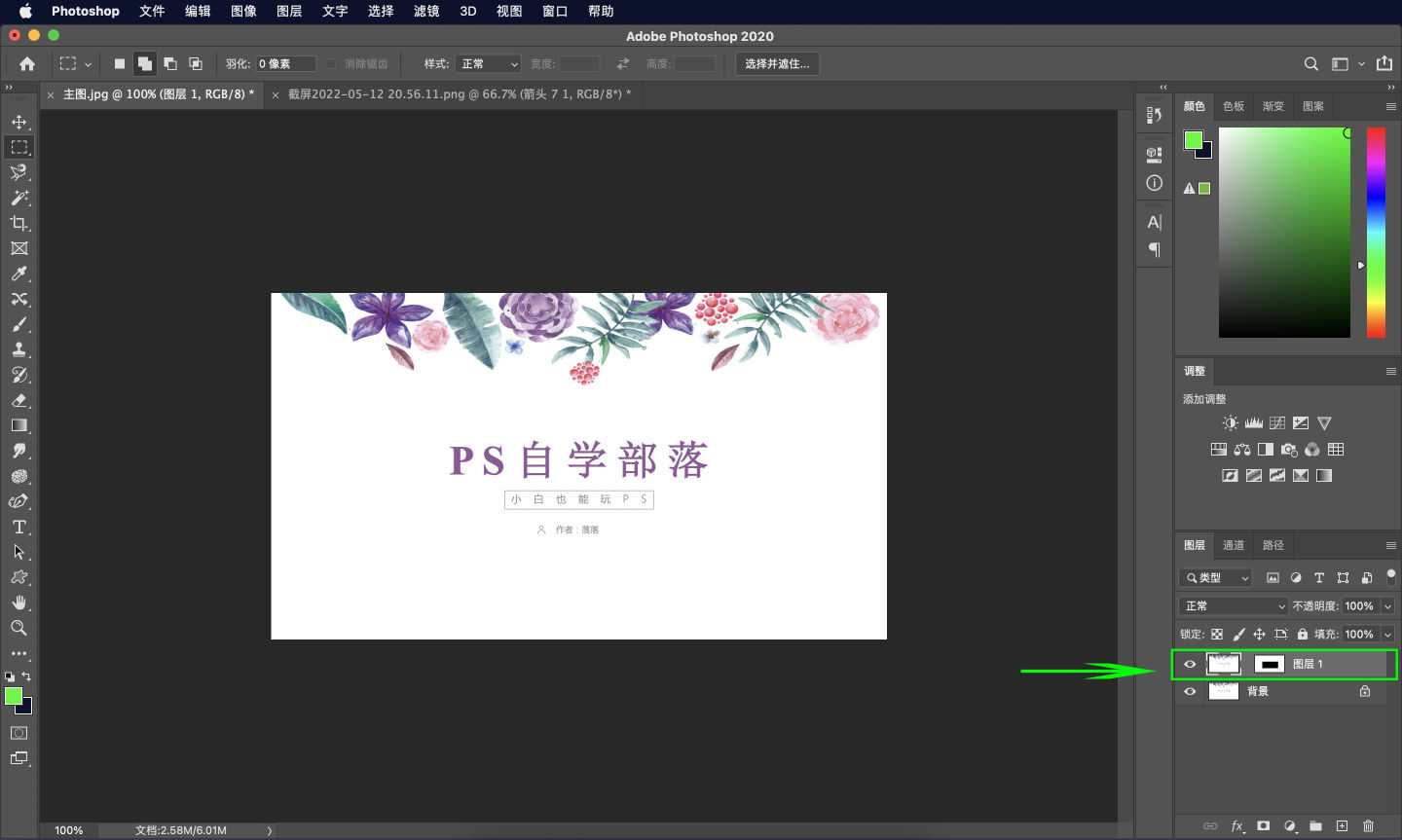1402x840 pixels.
Task: Open the layer filter type dropdown
Action: 1215,577
